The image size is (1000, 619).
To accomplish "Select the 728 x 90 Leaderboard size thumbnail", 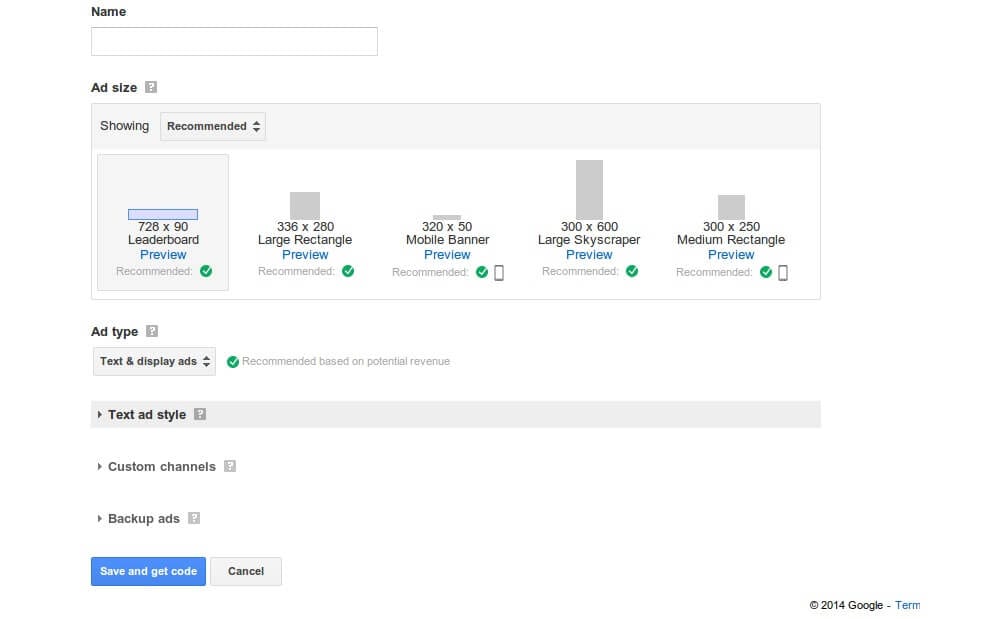I will click(163, 214).
